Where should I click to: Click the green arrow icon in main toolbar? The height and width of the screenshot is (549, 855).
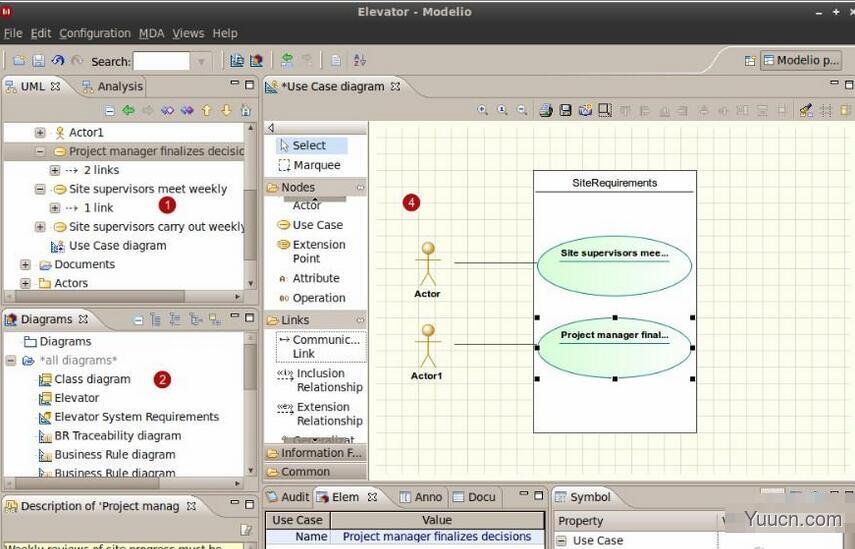point(287,61)
